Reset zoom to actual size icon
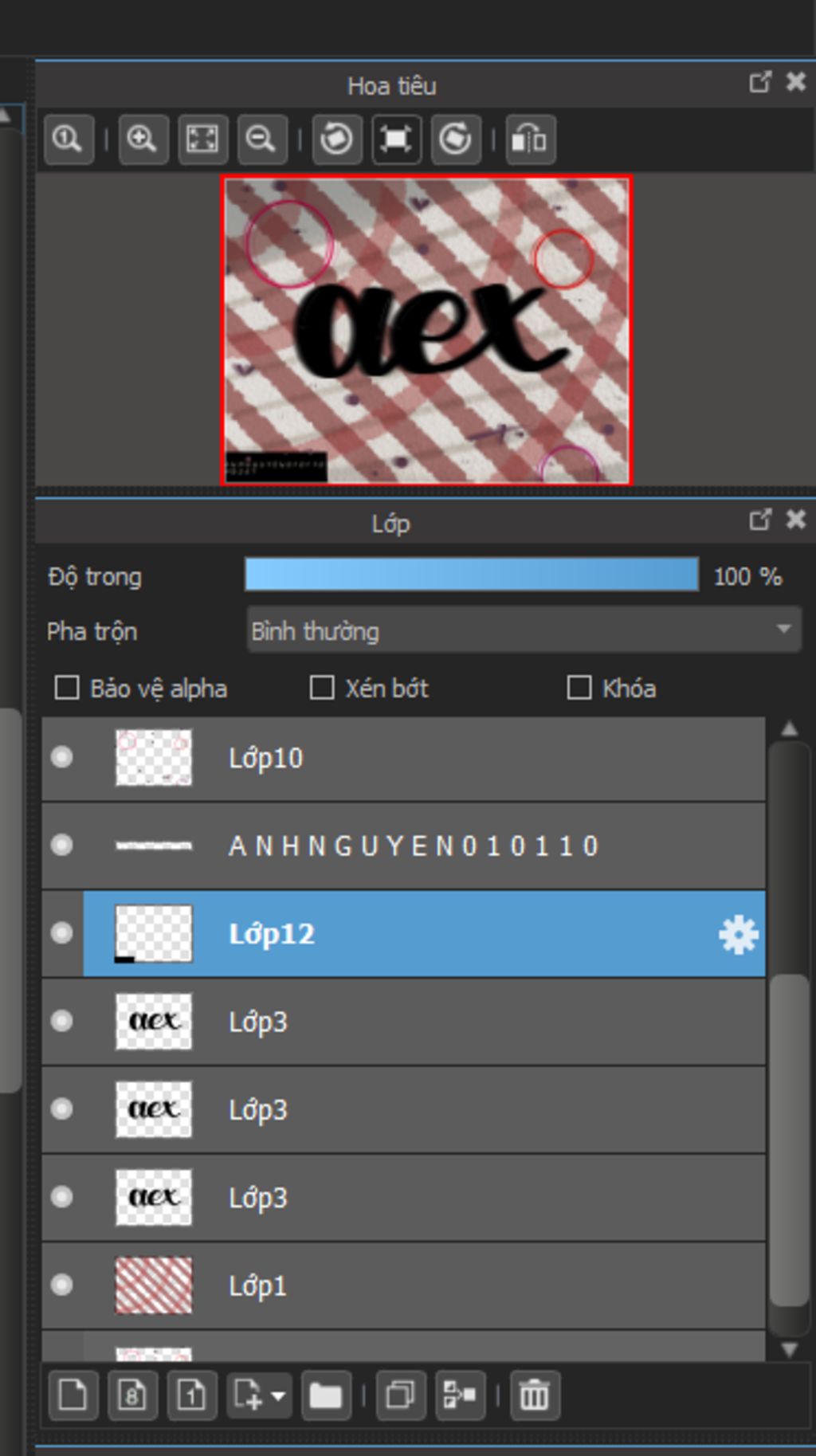 click(69, 139)
